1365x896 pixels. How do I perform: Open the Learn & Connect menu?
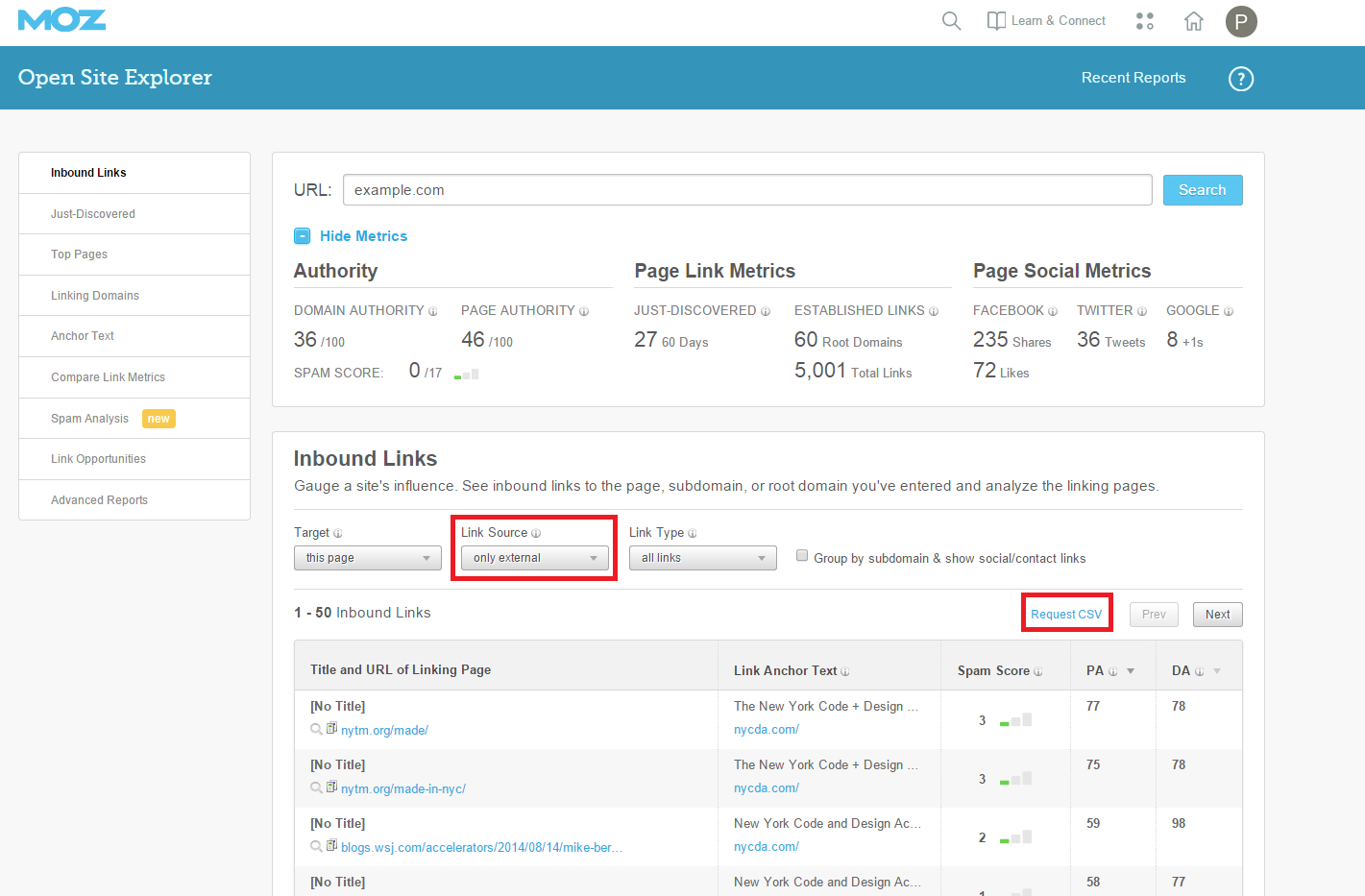pos(1046,20)
